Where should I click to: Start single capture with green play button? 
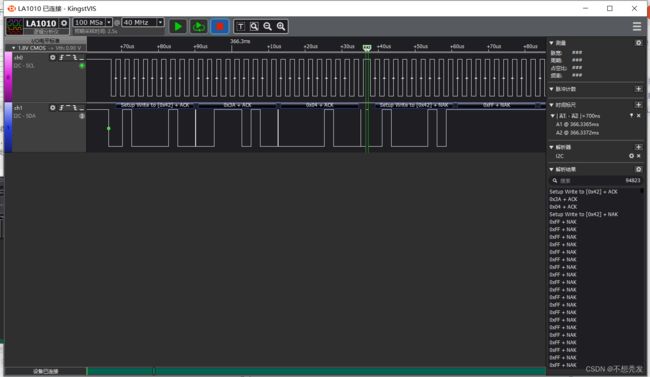[x=178, y=27]
